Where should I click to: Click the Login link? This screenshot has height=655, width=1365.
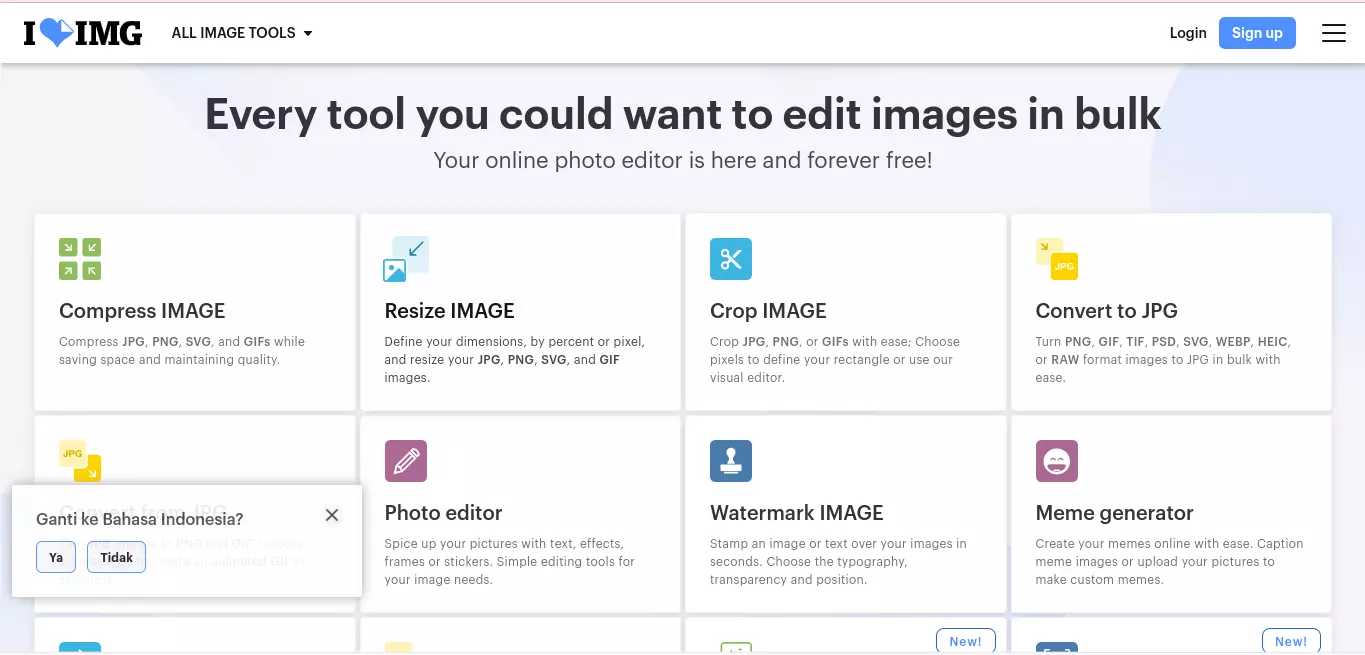coord(1188,33)
